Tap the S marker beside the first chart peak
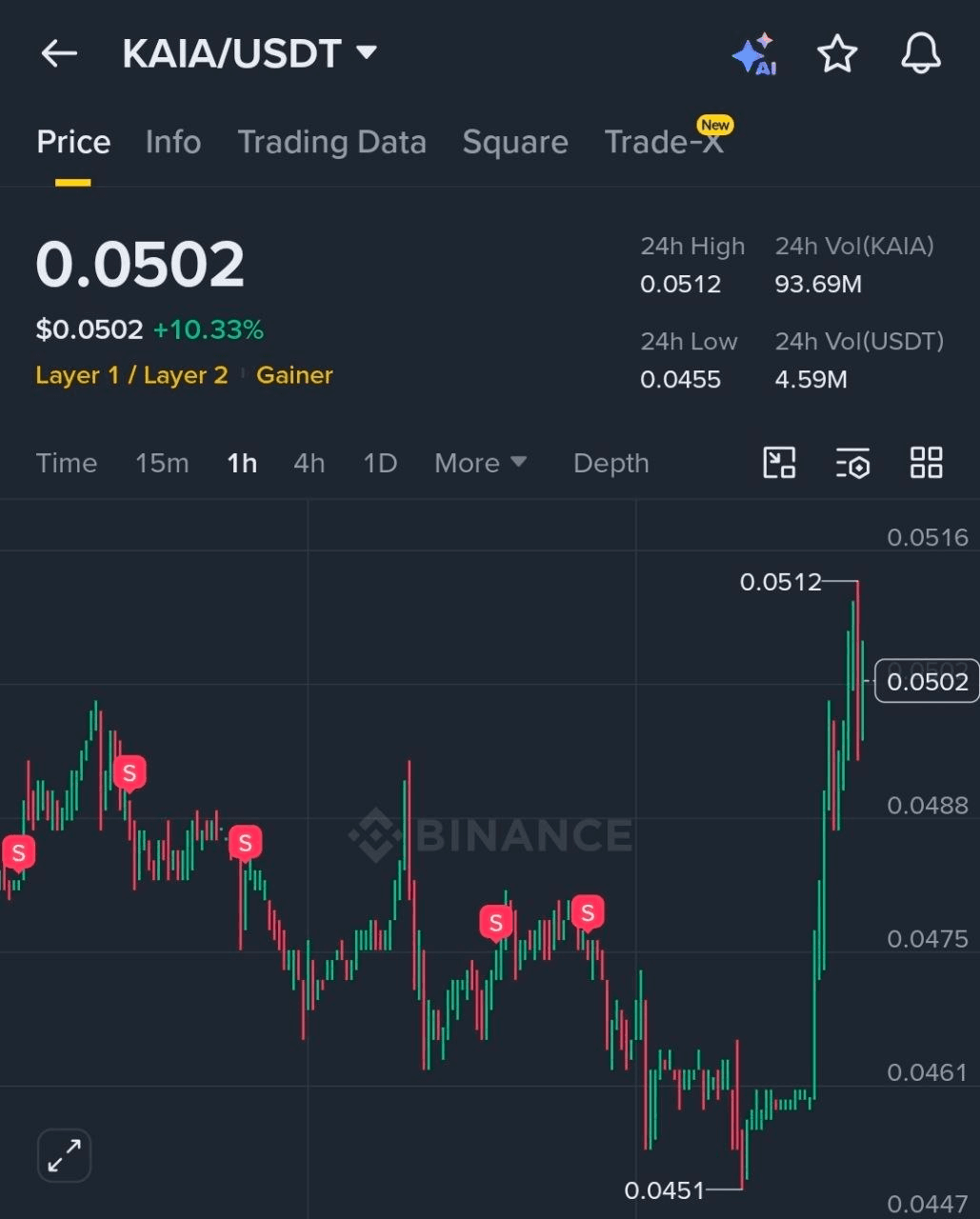980x1219 pixels. click(x=130, y=773)
